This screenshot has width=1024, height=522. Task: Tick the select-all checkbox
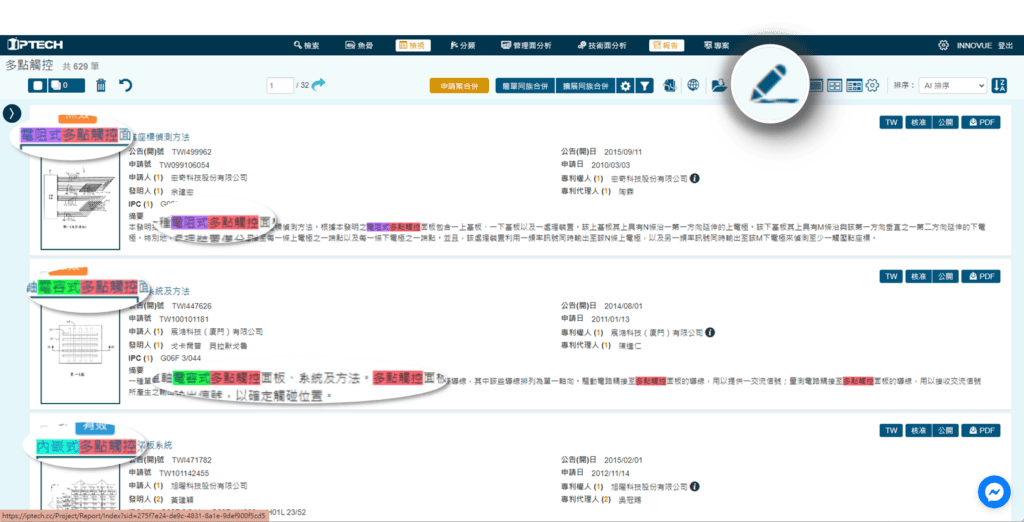(x=38, y=86)
